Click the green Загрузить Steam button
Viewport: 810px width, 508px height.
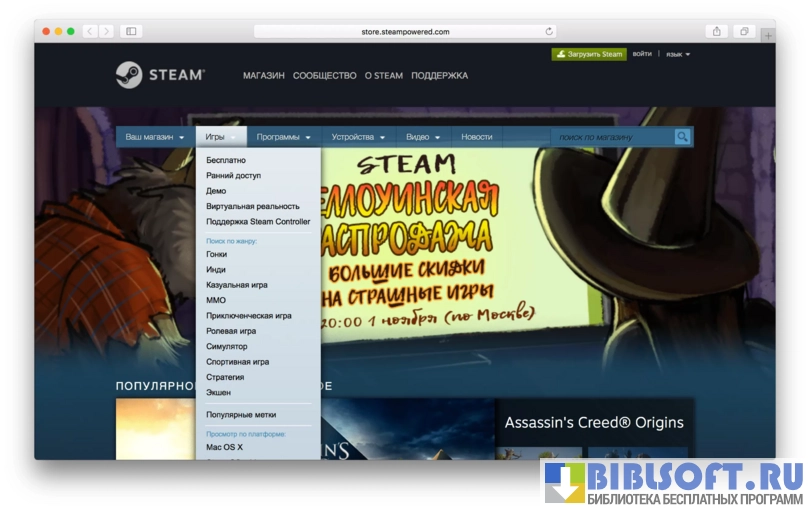(589, 54)
